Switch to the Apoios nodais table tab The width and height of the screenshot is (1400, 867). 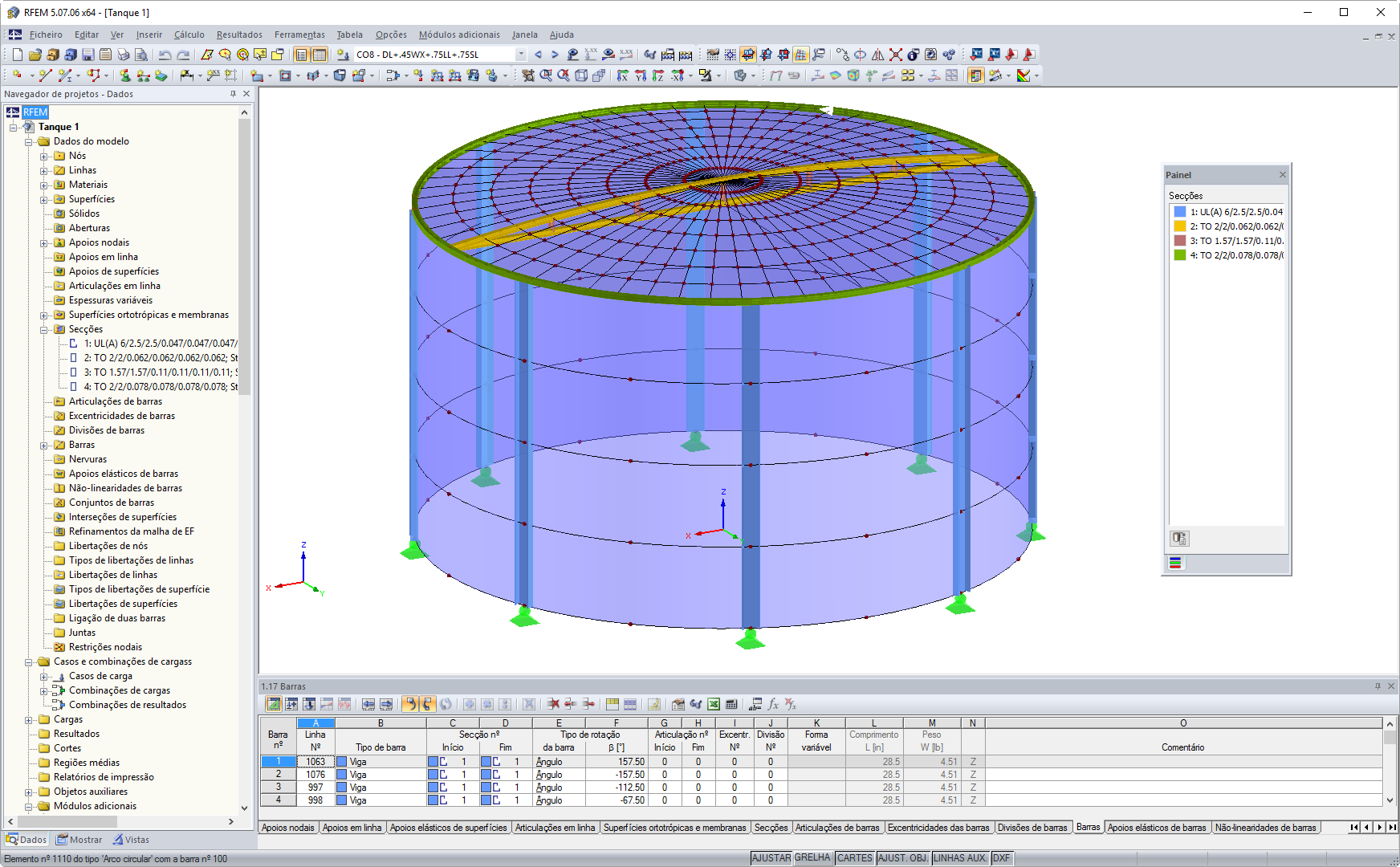[288, 828]
